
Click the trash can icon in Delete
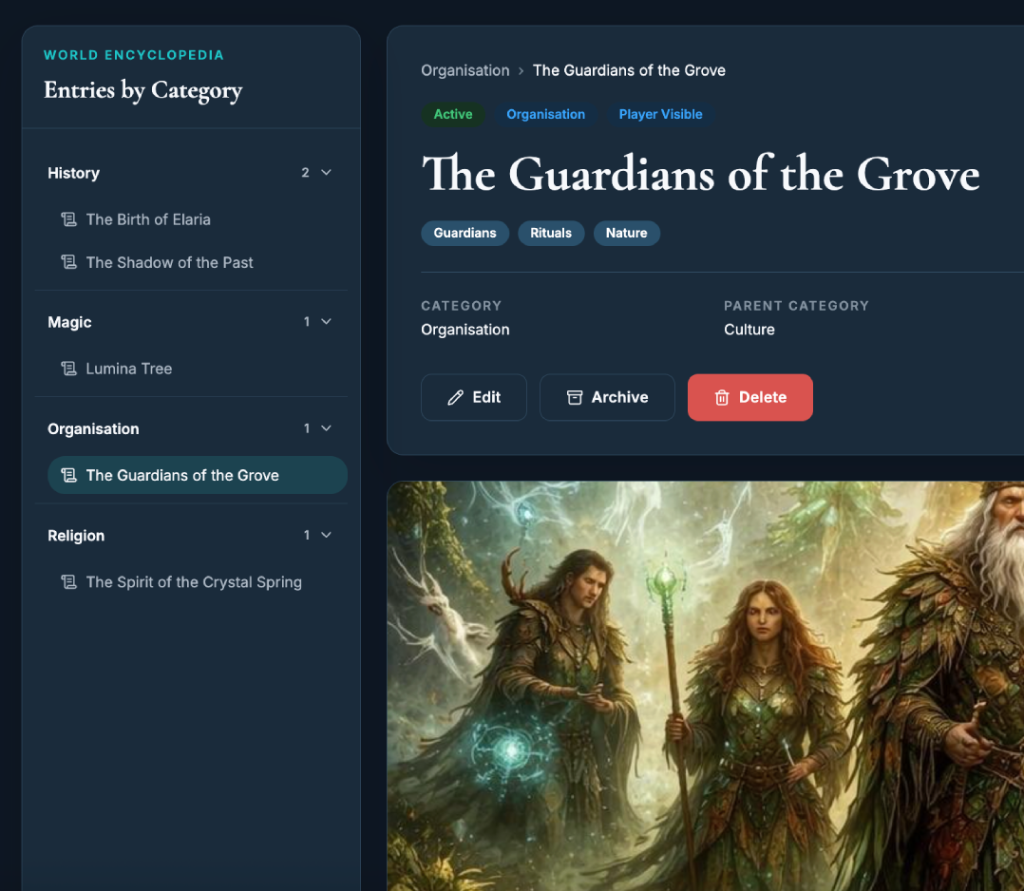[722, 397]
